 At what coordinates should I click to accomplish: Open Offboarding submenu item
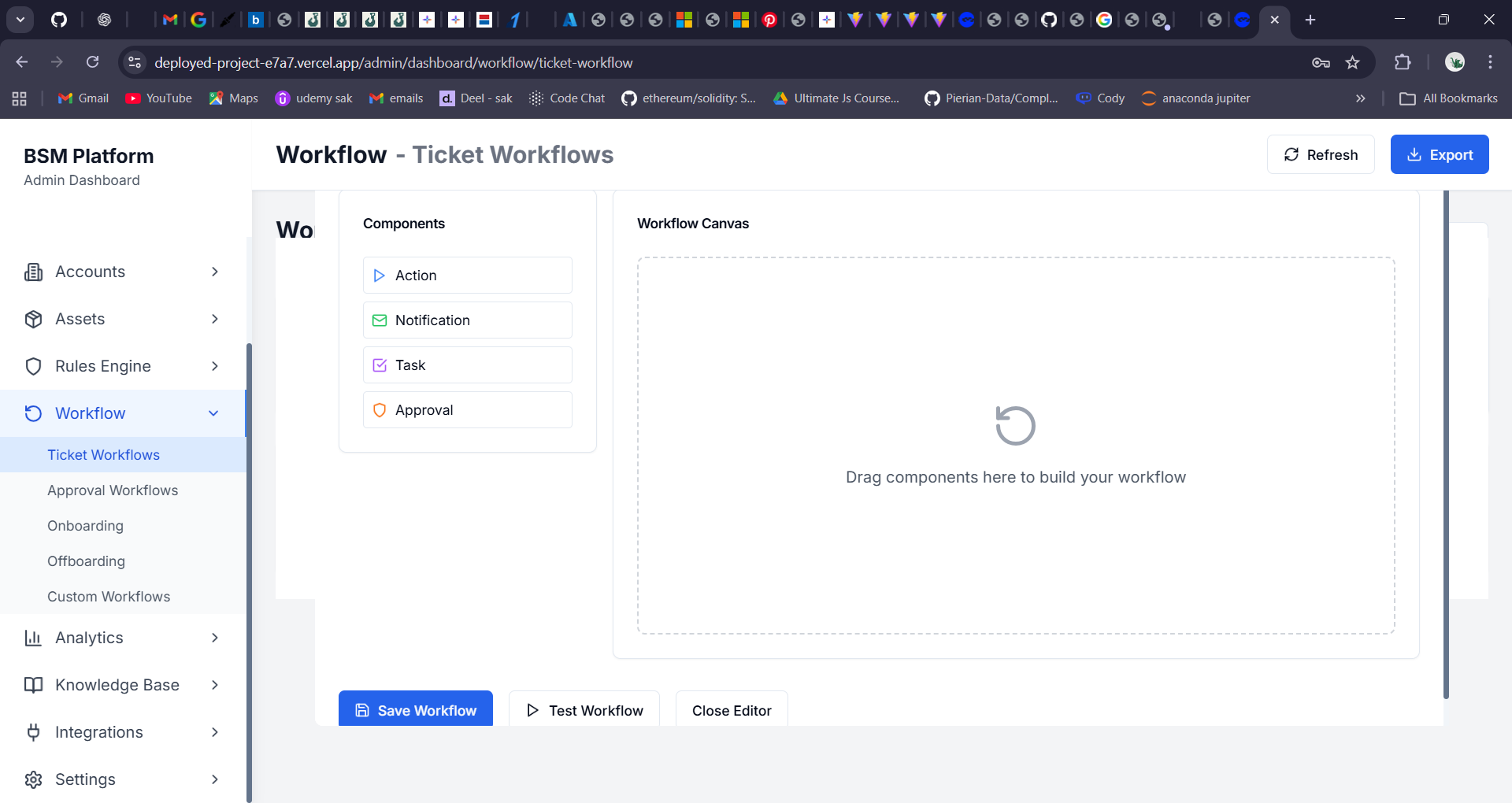click(x=123, y=561)
